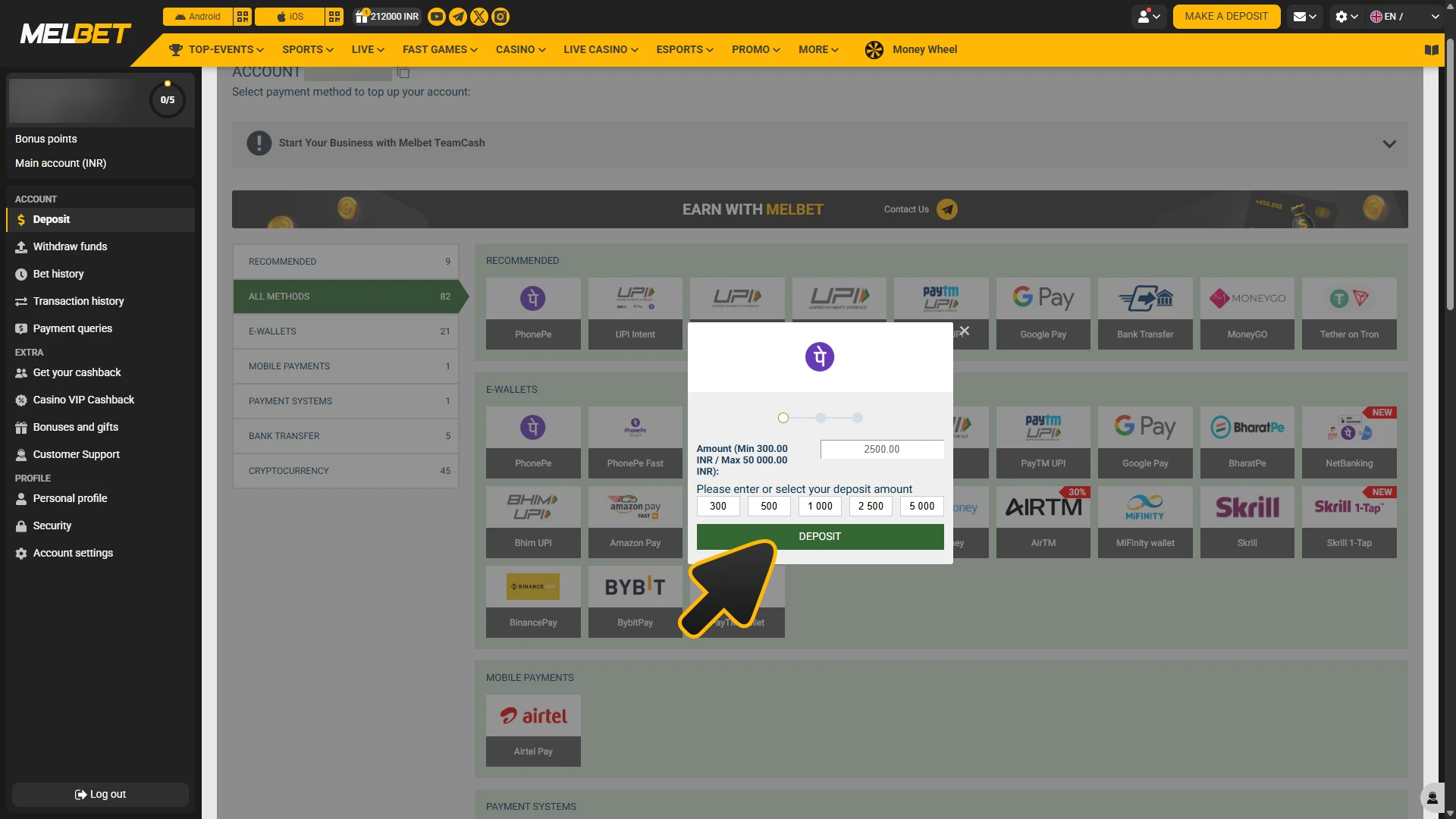Select the Skrill e-wallet tile
The image size is (1456, 819).
1247,522
